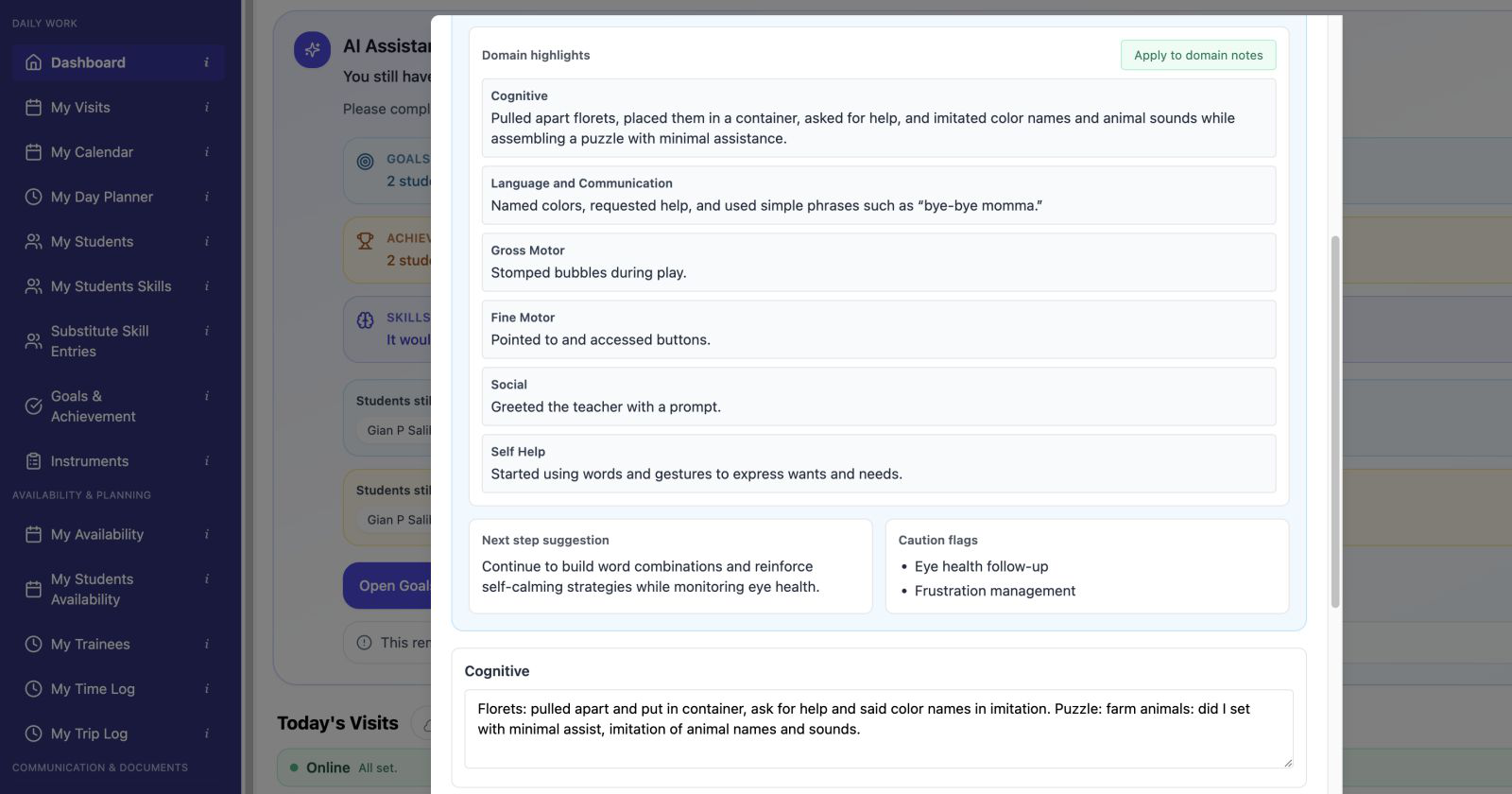Open My Trip Log from the navigation
Image resolution: width=1512 pixels, height=794 pixels.
pyautogui.click(x=91, y=734)
